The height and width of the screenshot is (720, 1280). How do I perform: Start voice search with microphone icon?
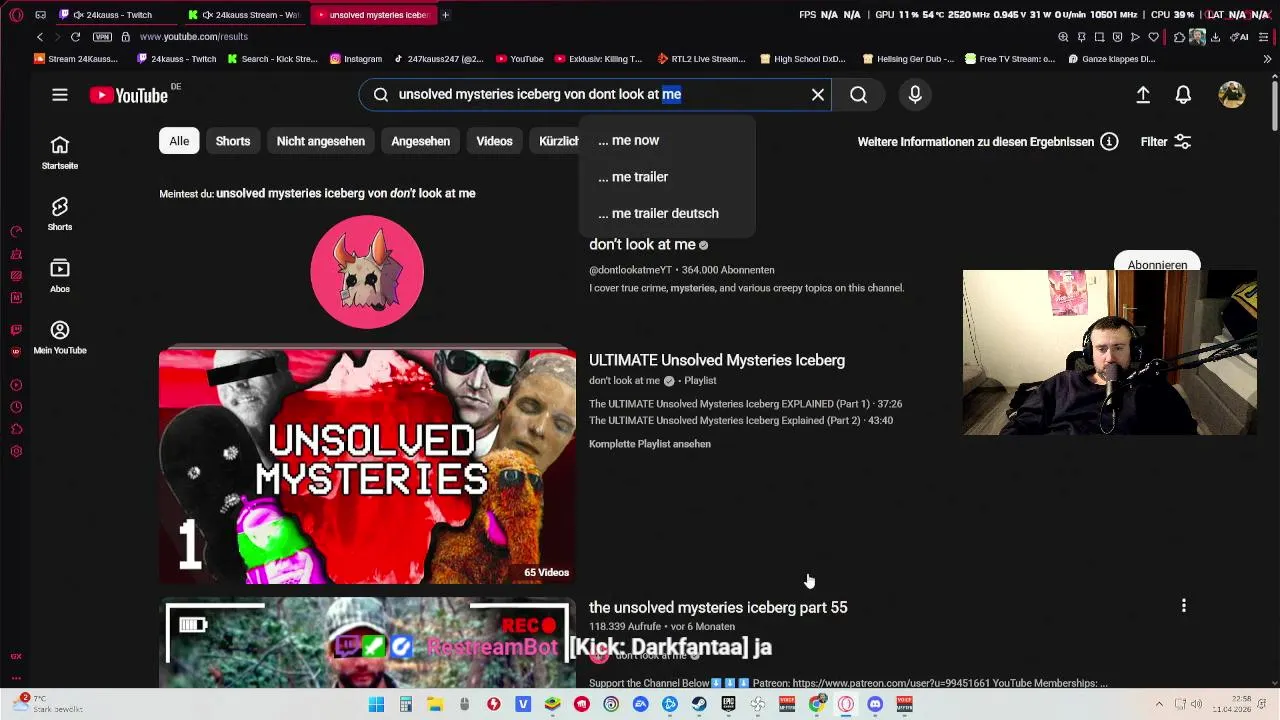click(915, 95)
